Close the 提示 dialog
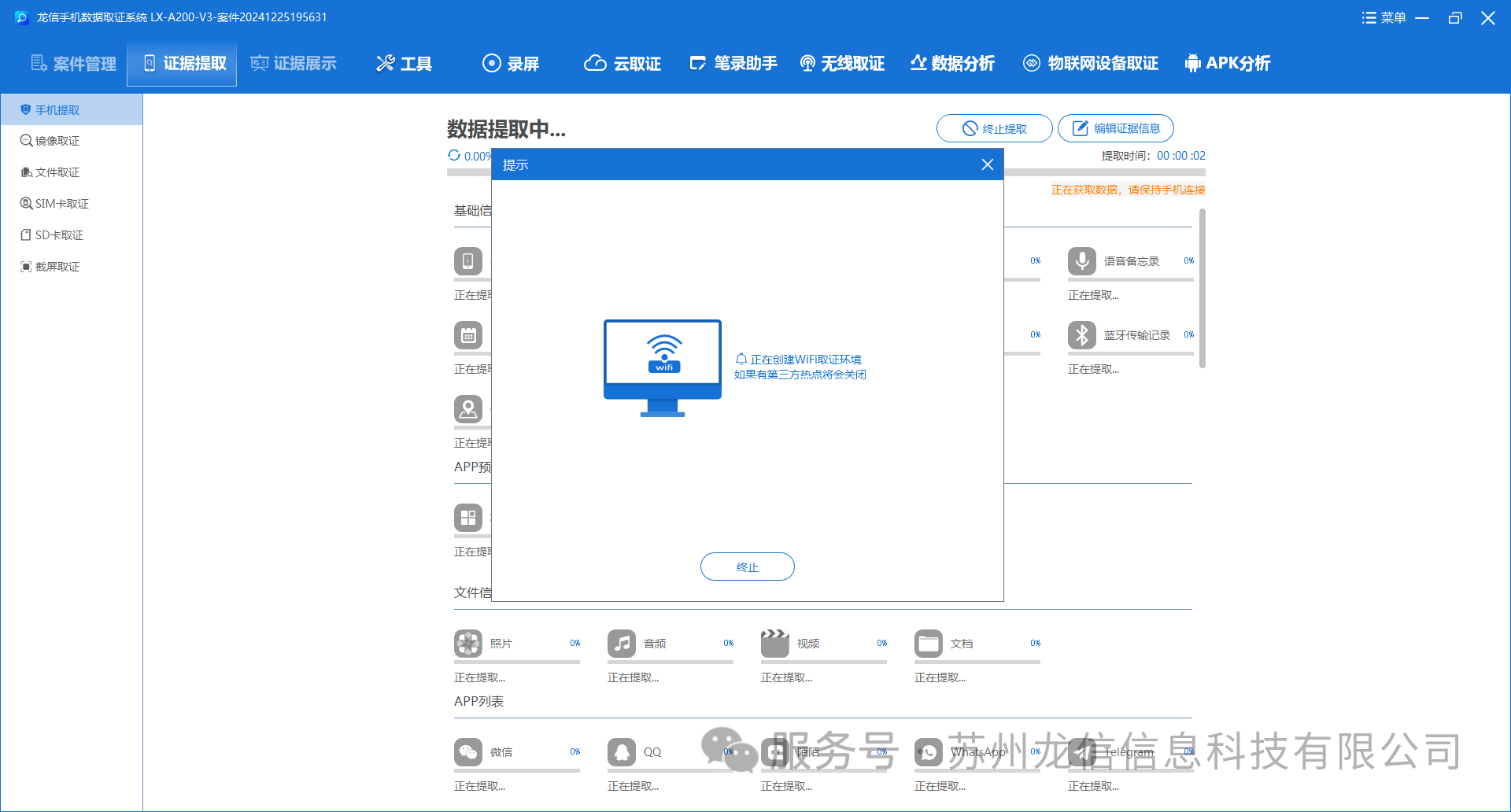 point(987,164)
